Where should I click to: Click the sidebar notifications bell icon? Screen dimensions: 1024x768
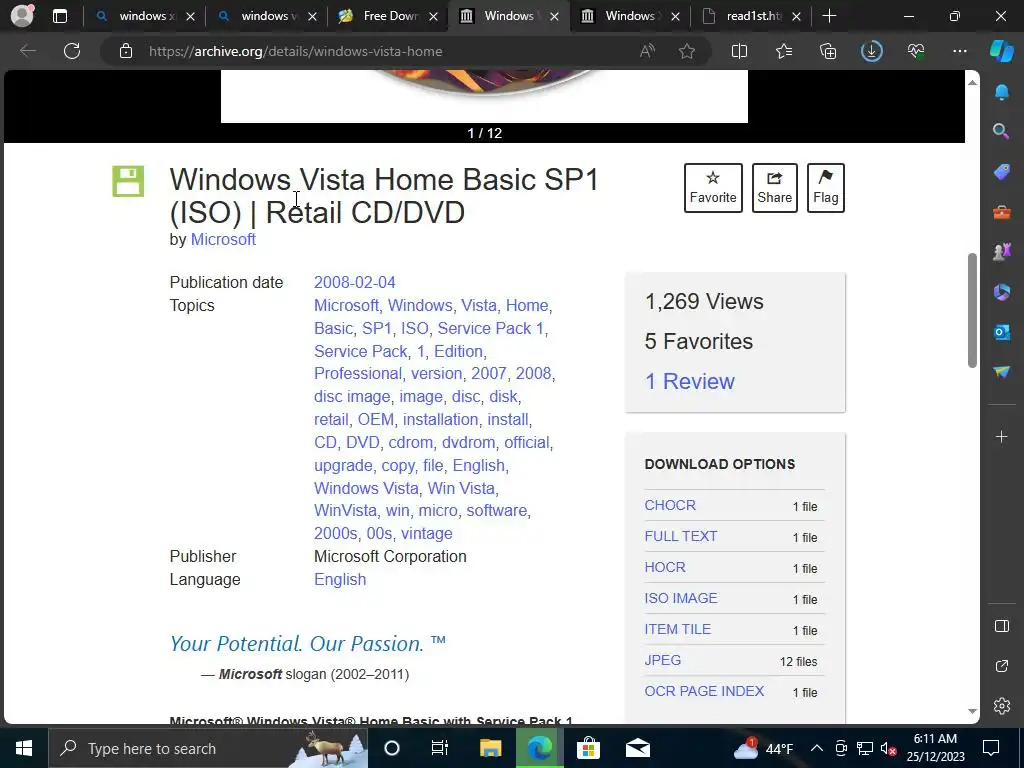pos(1002,91)
